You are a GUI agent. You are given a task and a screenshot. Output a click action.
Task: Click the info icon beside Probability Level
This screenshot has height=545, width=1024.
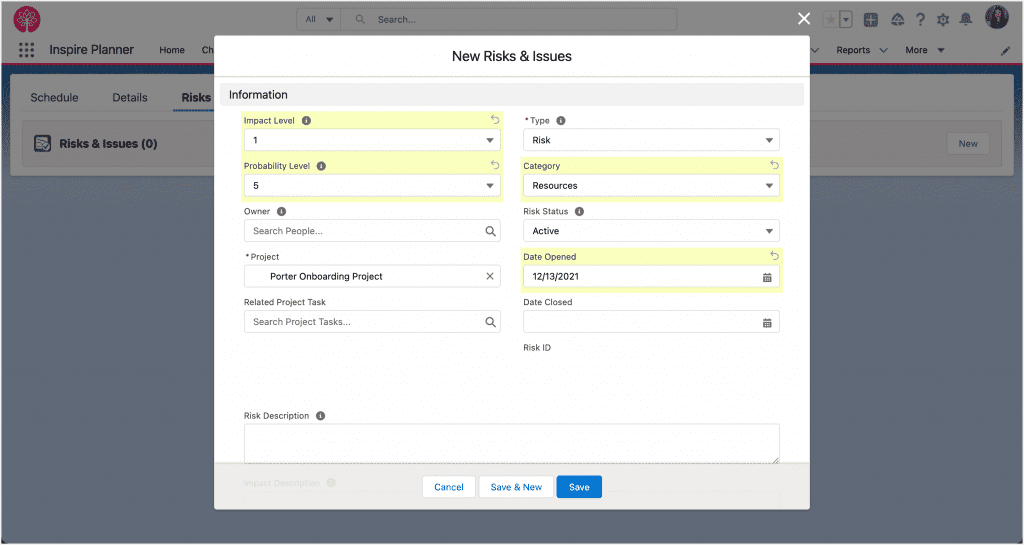(x=321, y=166)
